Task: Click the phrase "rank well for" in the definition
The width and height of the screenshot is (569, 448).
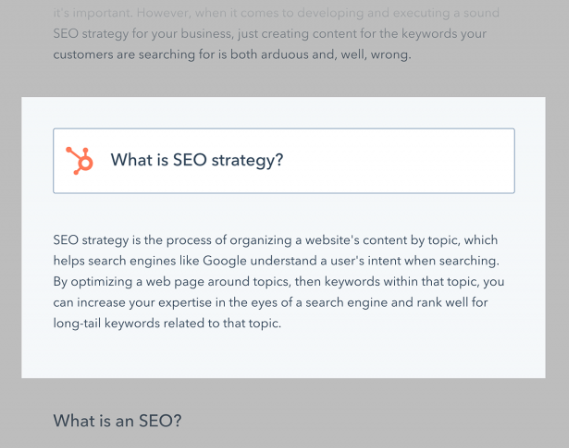Action: click(452, 303)
